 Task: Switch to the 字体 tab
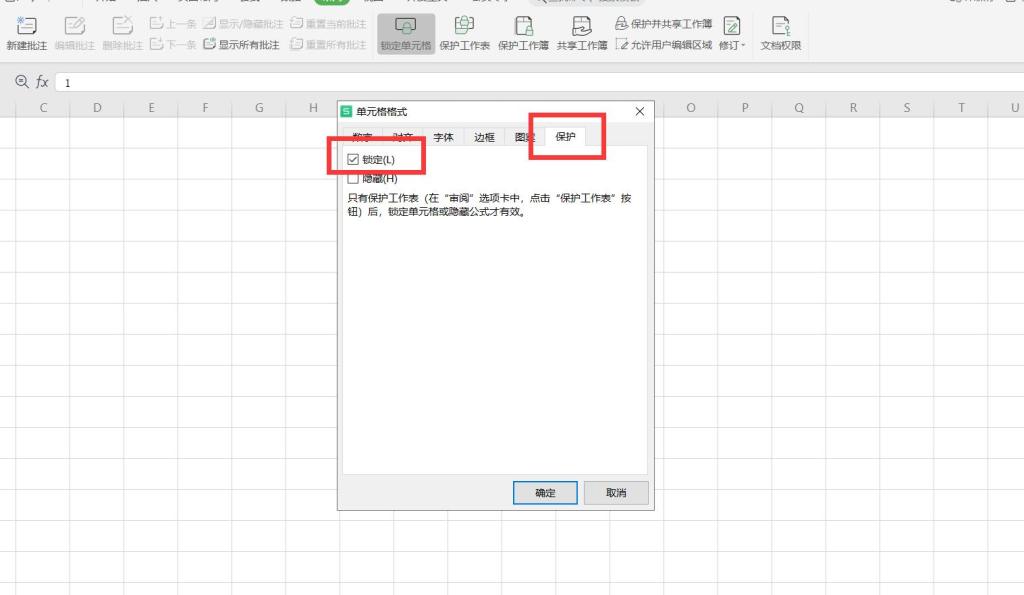pos(443,137)
